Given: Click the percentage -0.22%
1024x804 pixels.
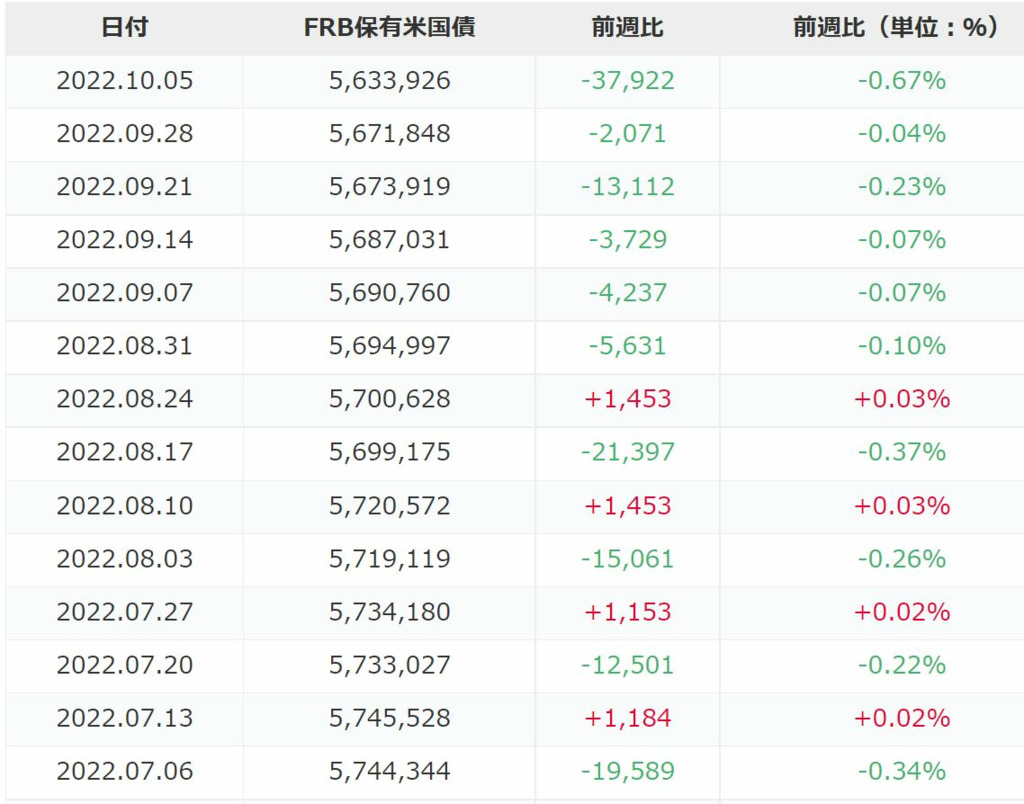Looking at the screenshot, I should coord(901,664).
